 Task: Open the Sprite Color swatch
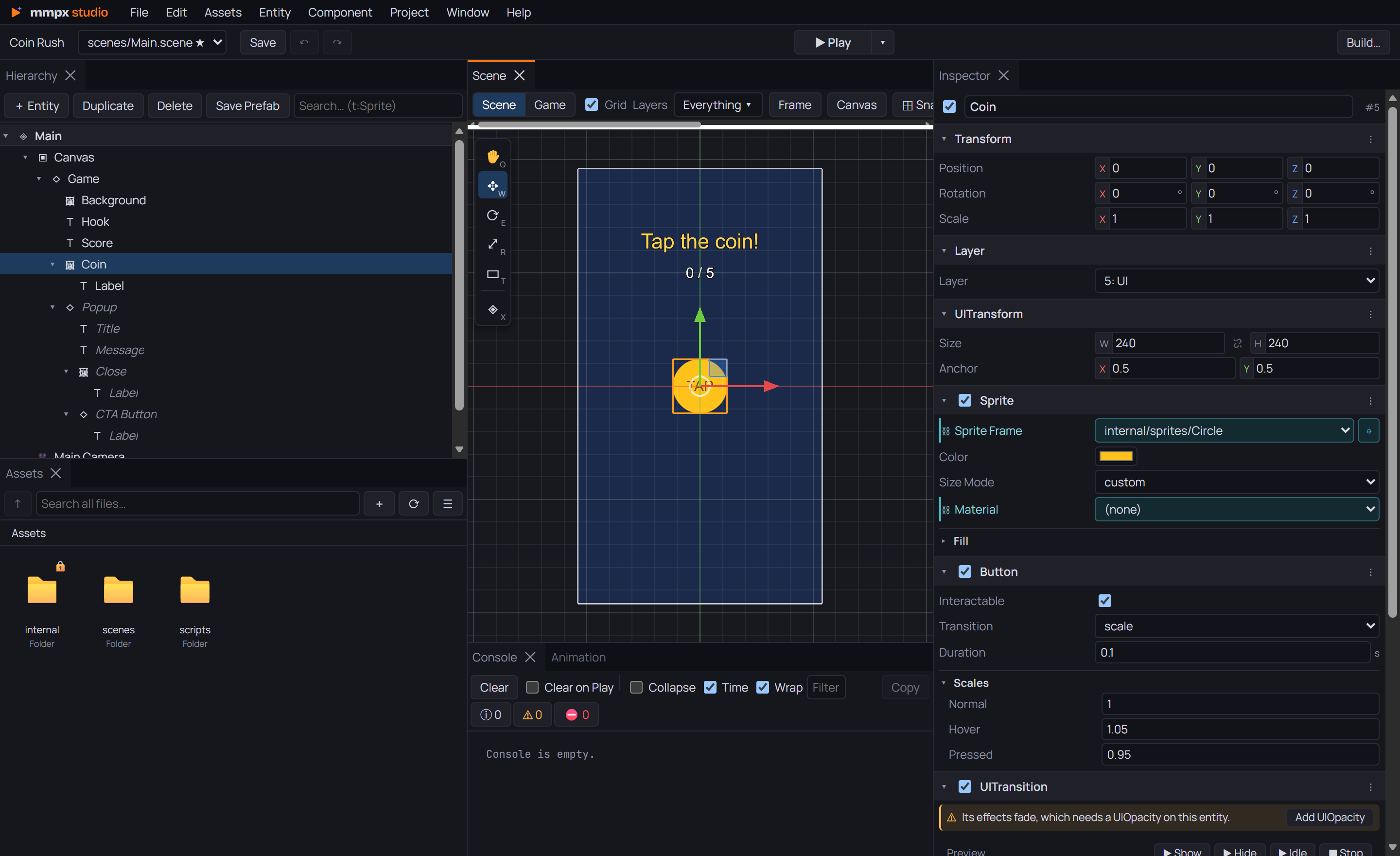(1115, 456)
